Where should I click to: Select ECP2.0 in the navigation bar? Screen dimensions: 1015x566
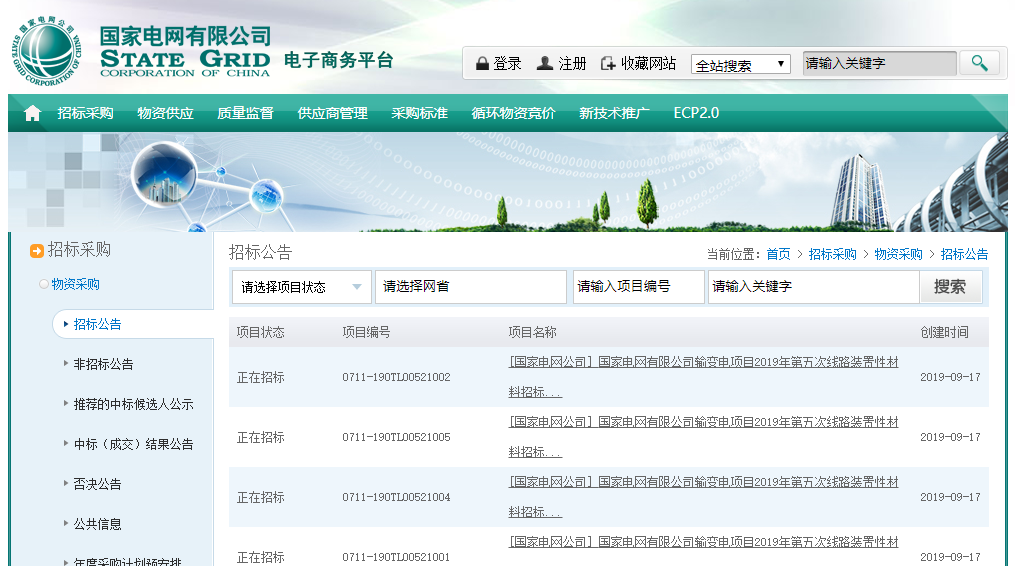point(696,113)
